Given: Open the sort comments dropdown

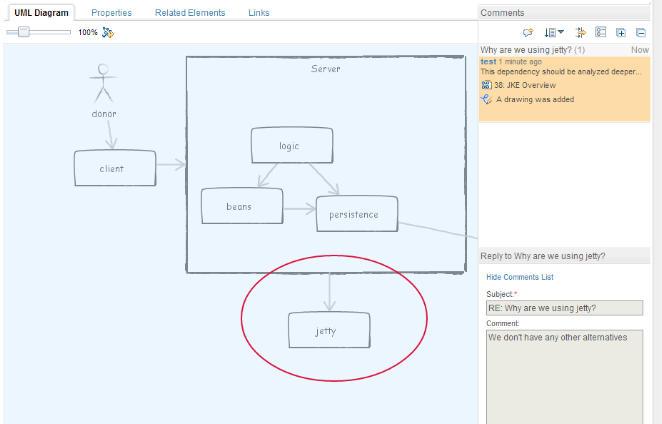Looking at the screenshot, I should coord(553,33).
